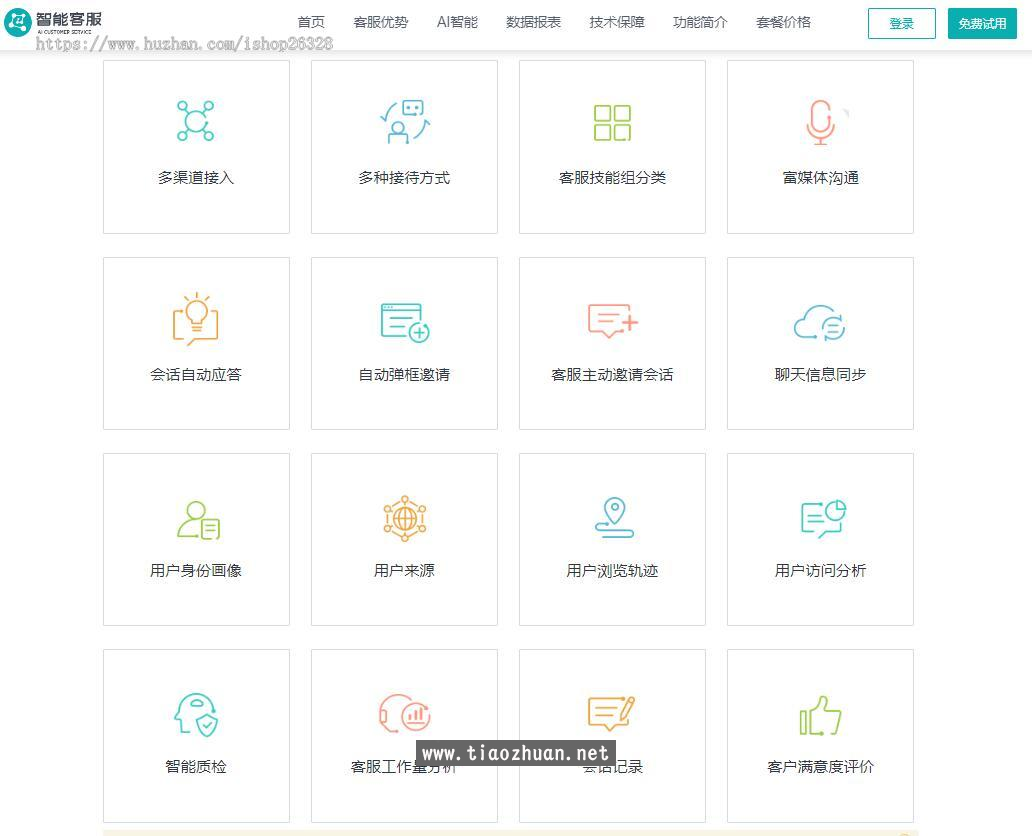Open the 数据报表 navigation item
1032x836 pixels.
coord(534,22)
